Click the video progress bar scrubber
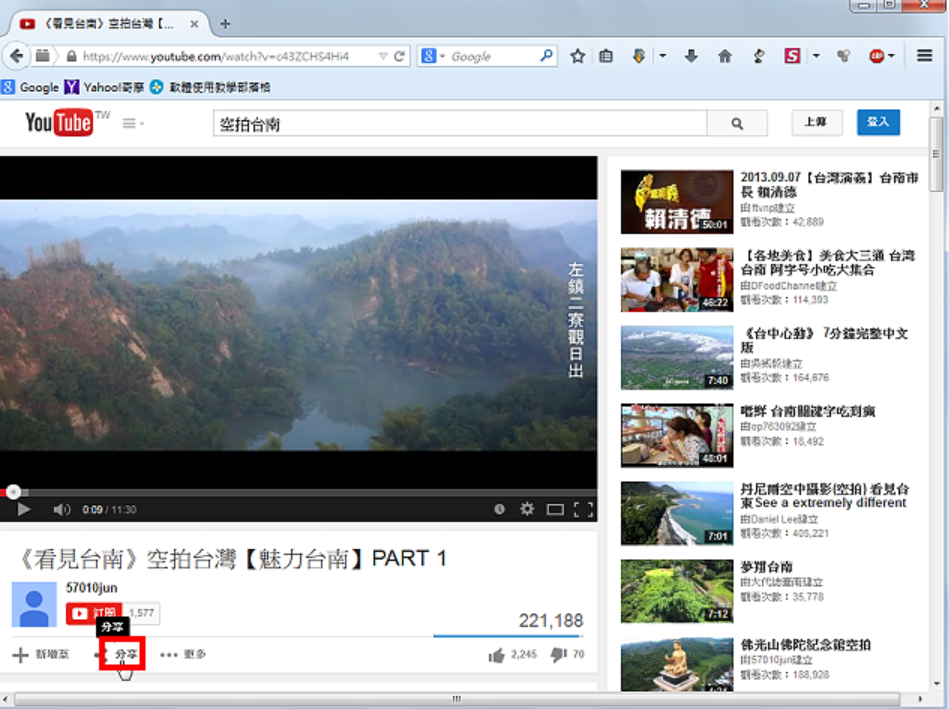Viewport: 949px width, 709px height. 13,492
